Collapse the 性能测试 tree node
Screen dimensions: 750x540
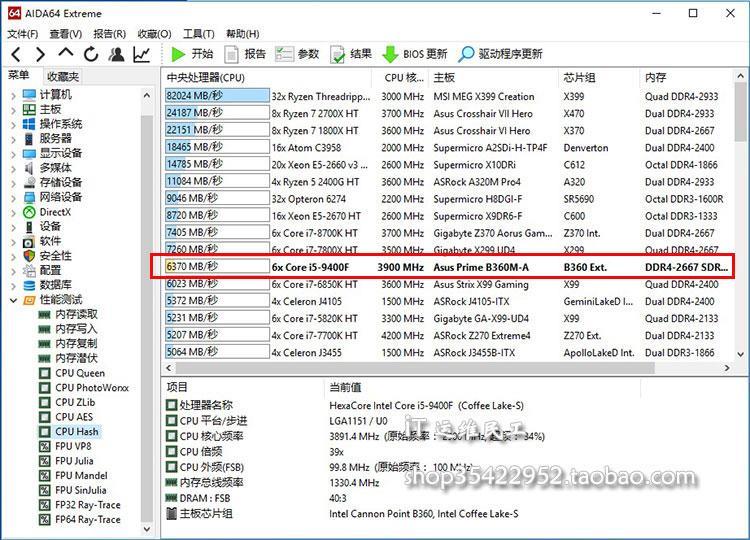click(x=13, y=300)
